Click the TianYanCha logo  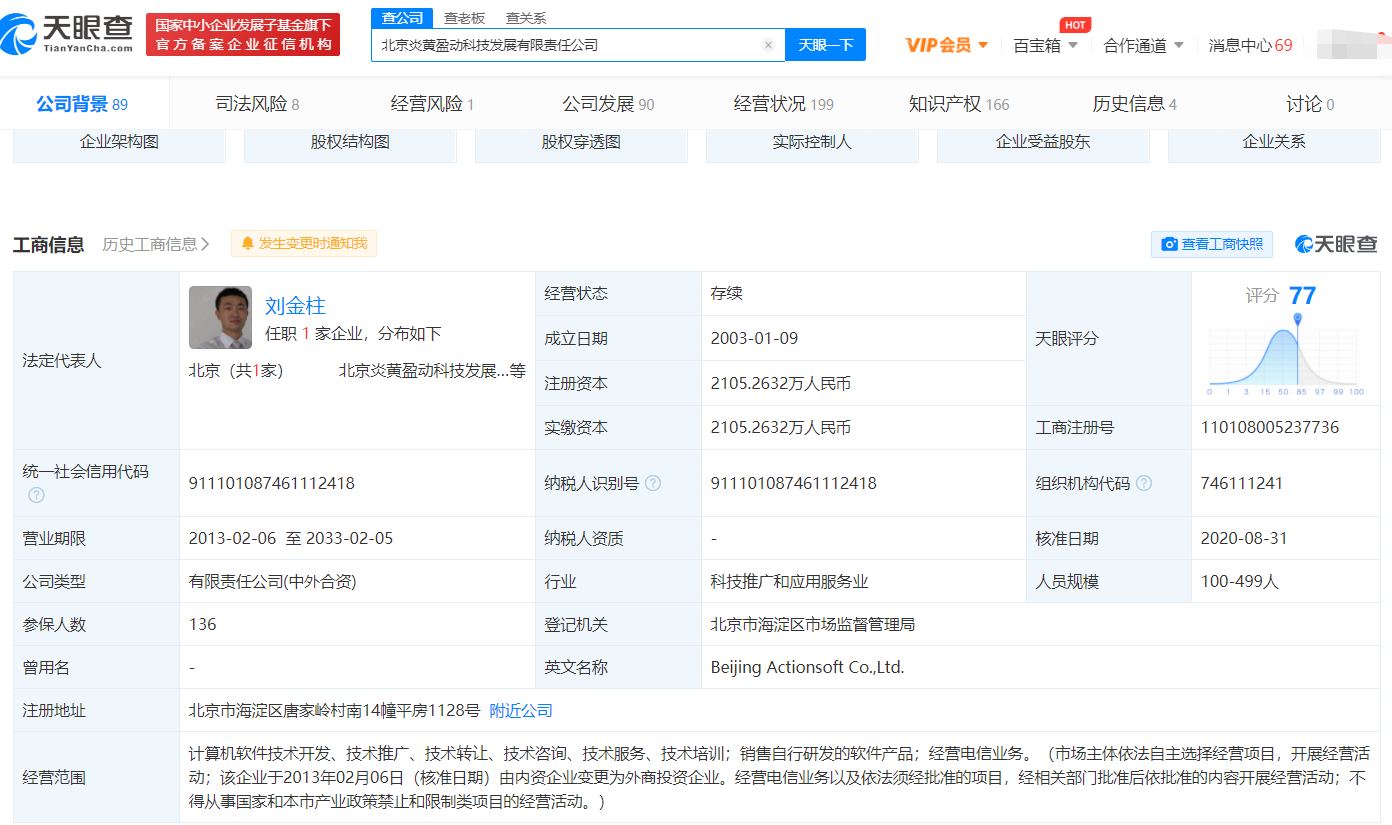point(68,34)
